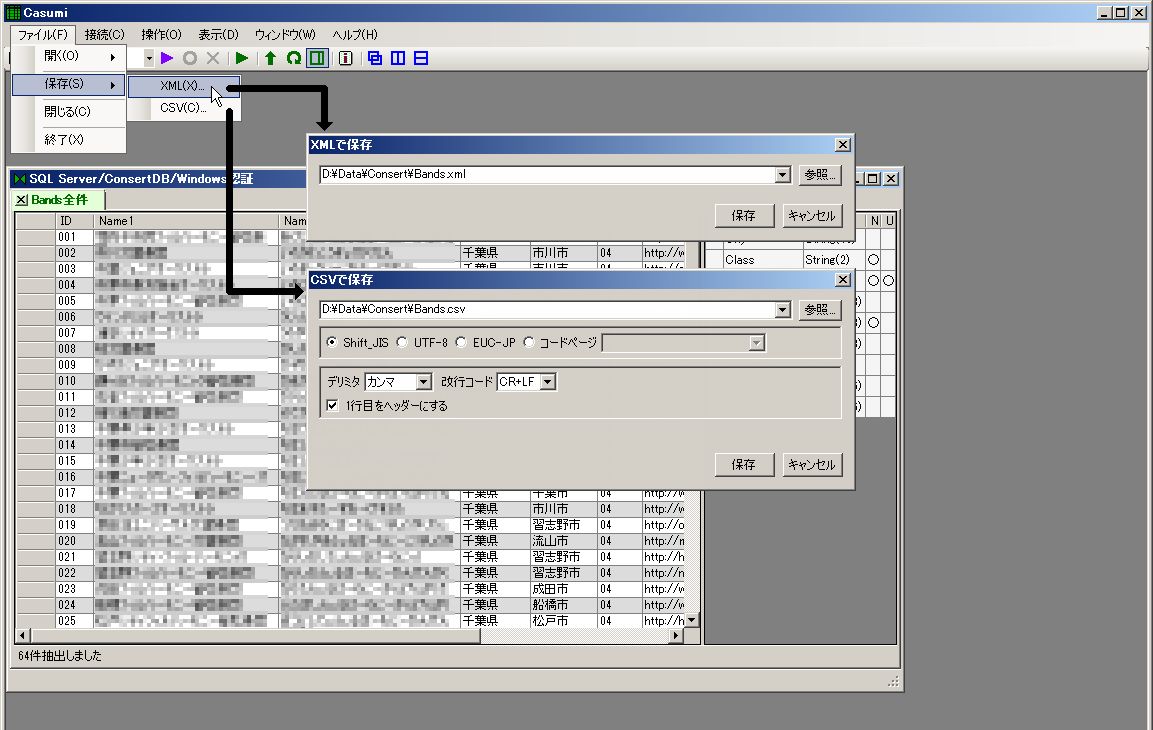
Task: Uncheck the 1行目をヘッダーにする checkbox
Action: tap(334, 404)
